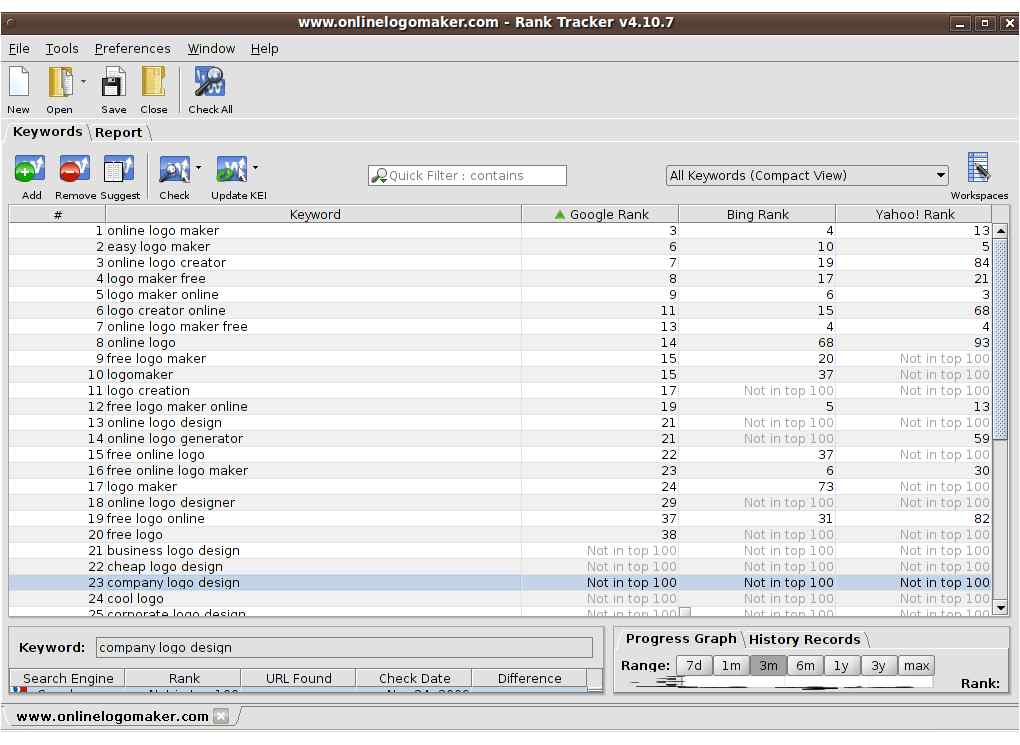This screenshot has width=1020, height=745.
Task: Select the 7d range toggle
Action: 692,666
